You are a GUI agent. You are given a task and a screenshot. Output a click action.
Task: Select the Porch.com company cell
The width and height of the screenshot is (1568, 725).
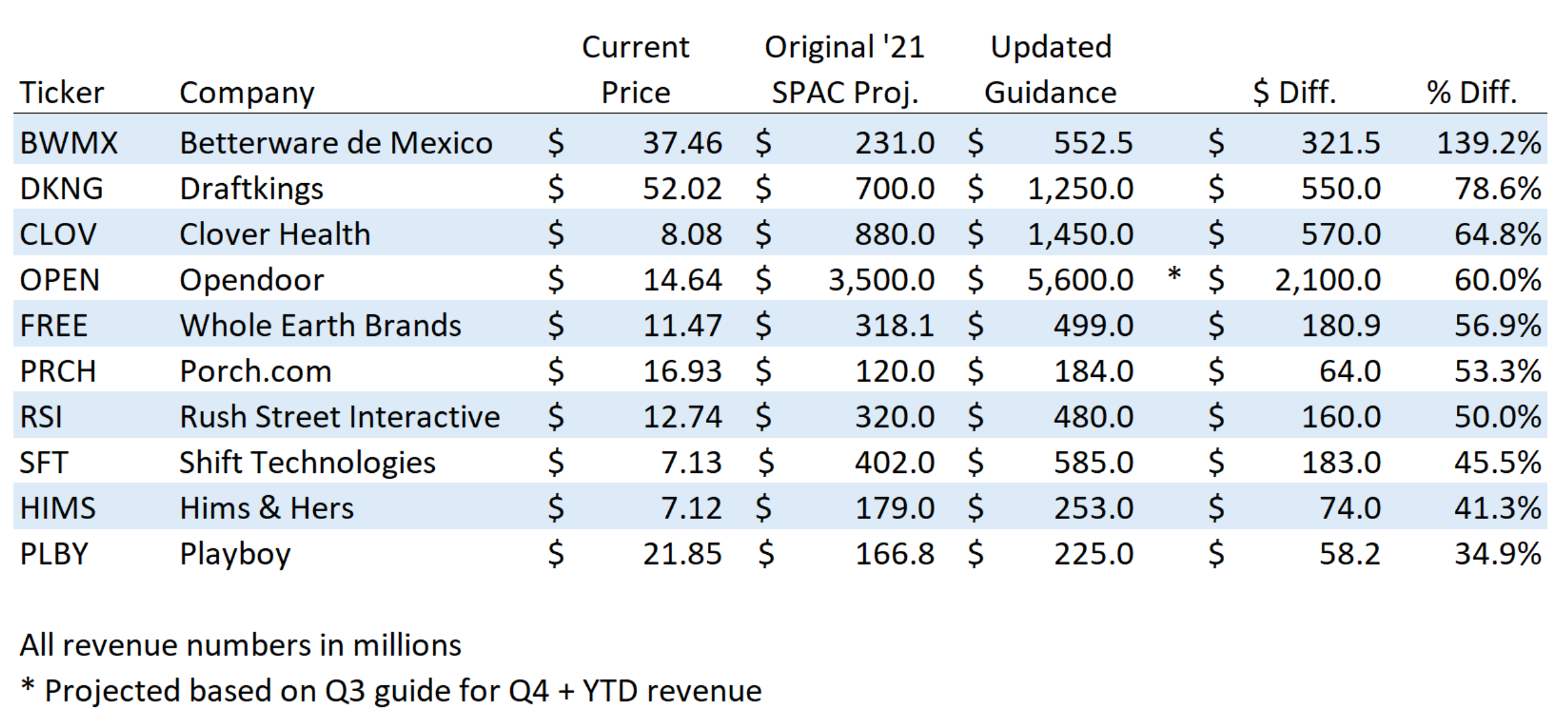click(255, 372)
